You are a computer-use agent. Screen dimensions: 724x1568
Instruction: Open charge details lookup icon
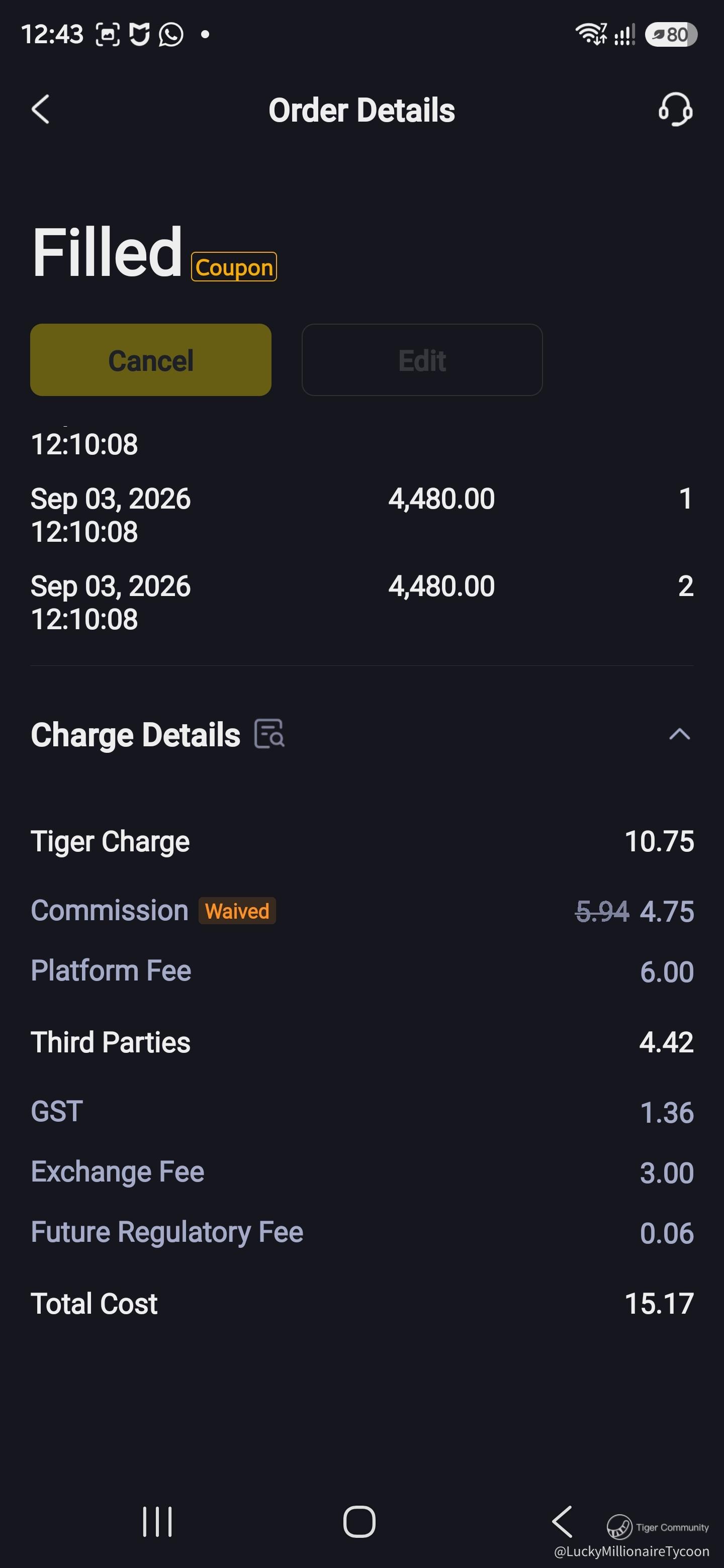(x=269, y=733)
